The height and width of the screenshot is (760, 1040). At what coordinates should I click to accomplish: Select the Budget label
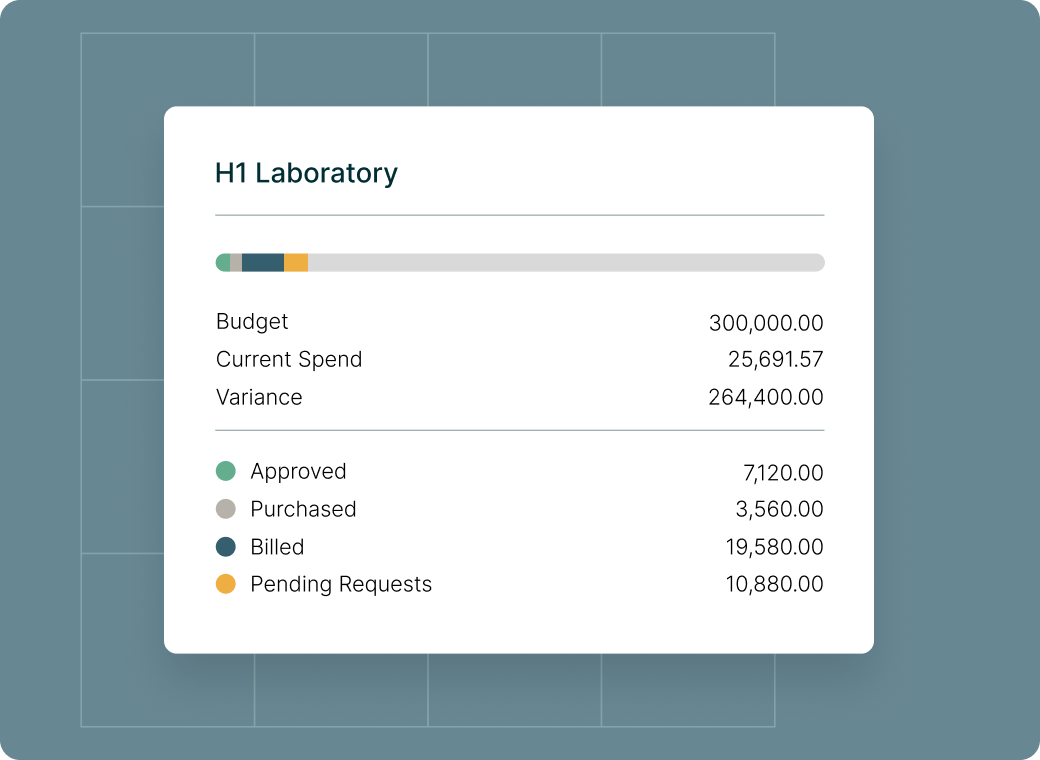pyautogui.click(x=252, y=322)
